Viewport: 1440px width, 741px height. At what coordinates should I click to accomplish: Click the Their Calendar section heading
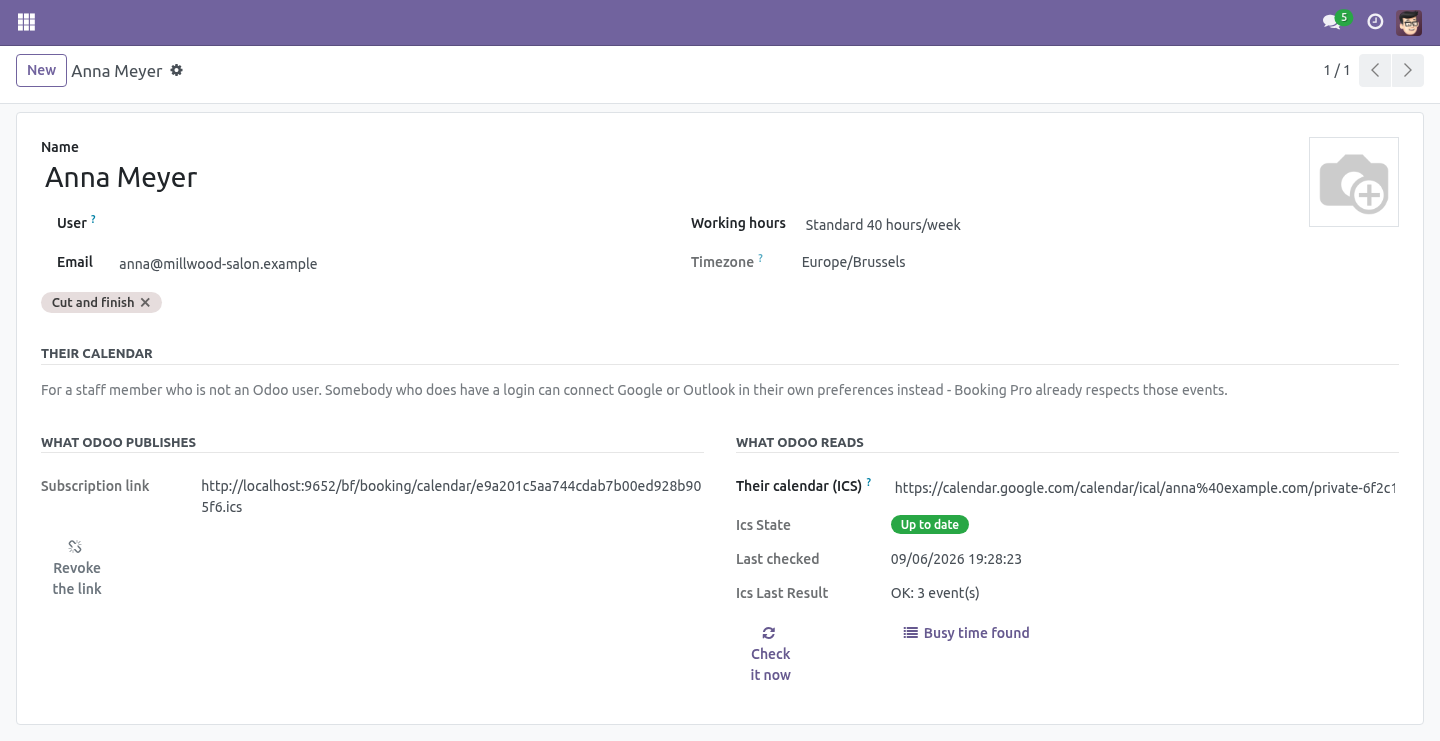(97, 353)
